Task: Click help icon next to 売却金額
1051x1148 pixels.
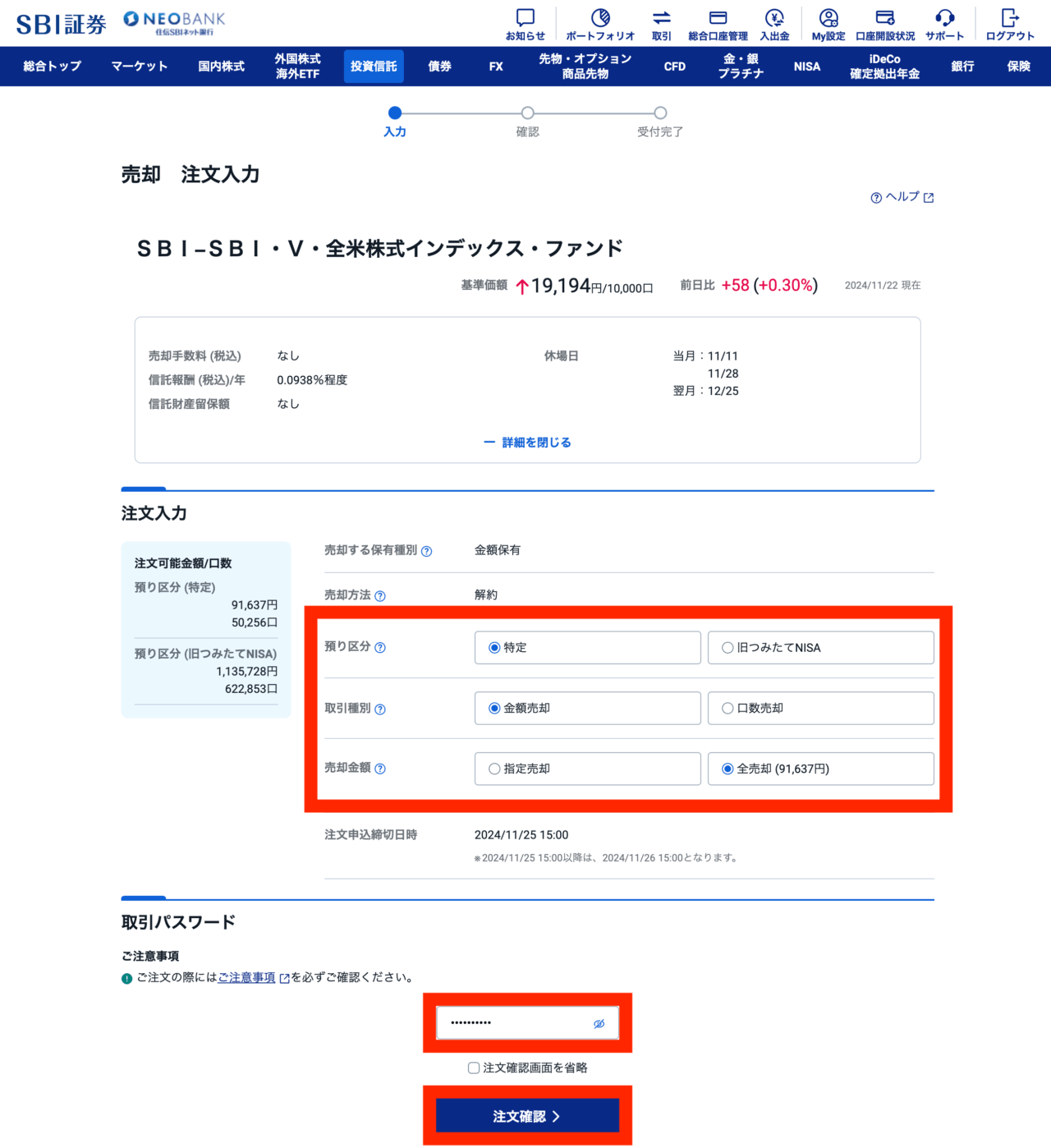Action: pyautogui.click(x=380, y=769)
